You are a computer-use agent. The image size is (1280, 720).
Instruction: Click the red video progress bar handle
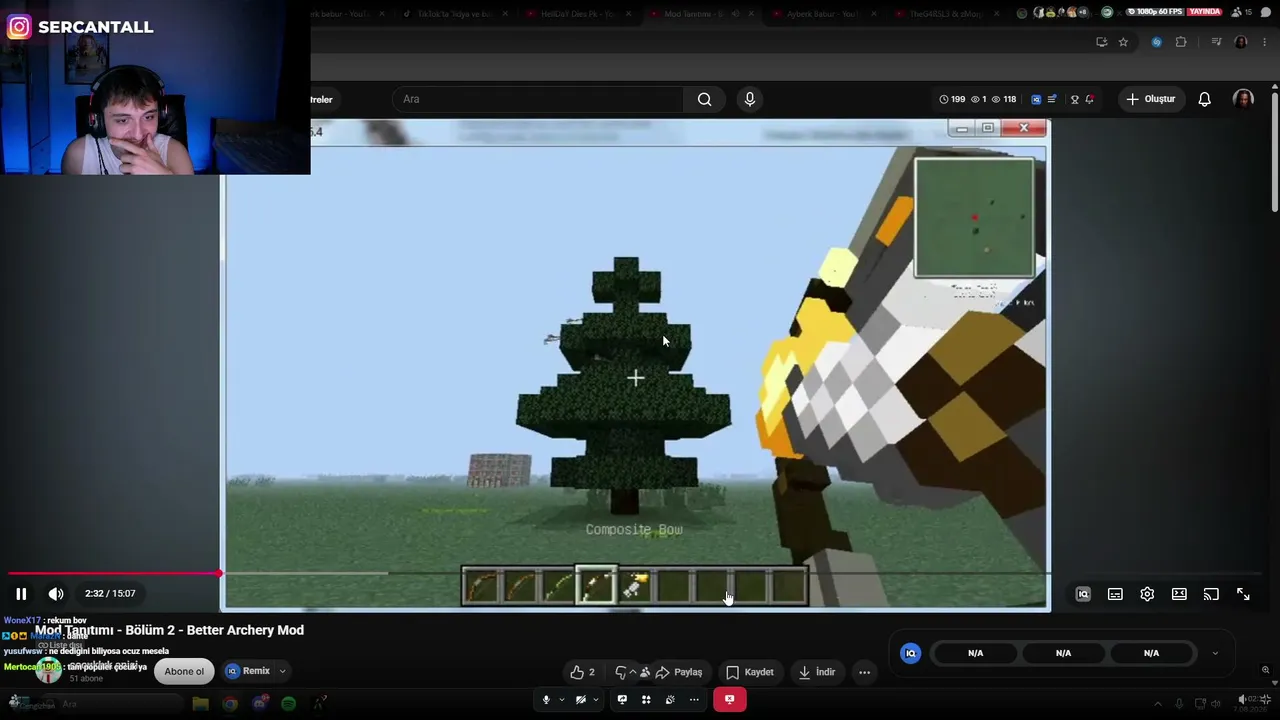(x=219, y=573)
